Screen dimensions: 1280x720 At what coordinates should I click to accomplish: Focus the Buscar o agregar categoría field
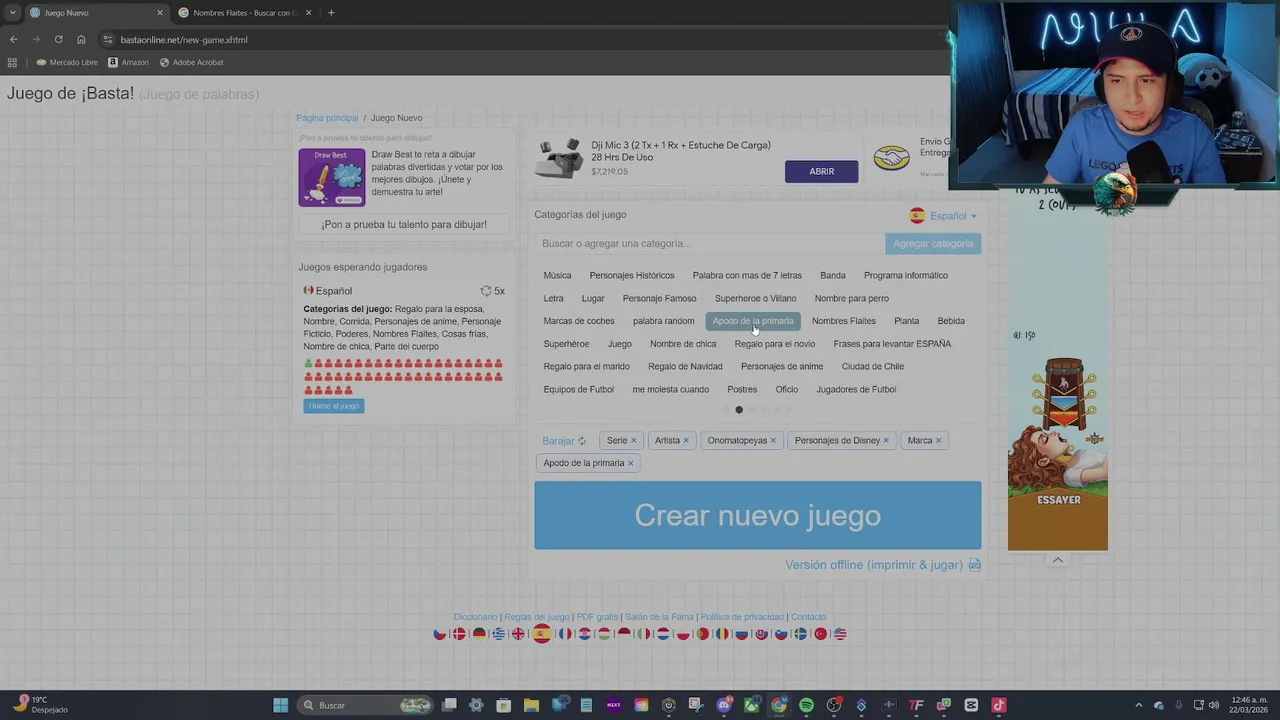[709, 244]
